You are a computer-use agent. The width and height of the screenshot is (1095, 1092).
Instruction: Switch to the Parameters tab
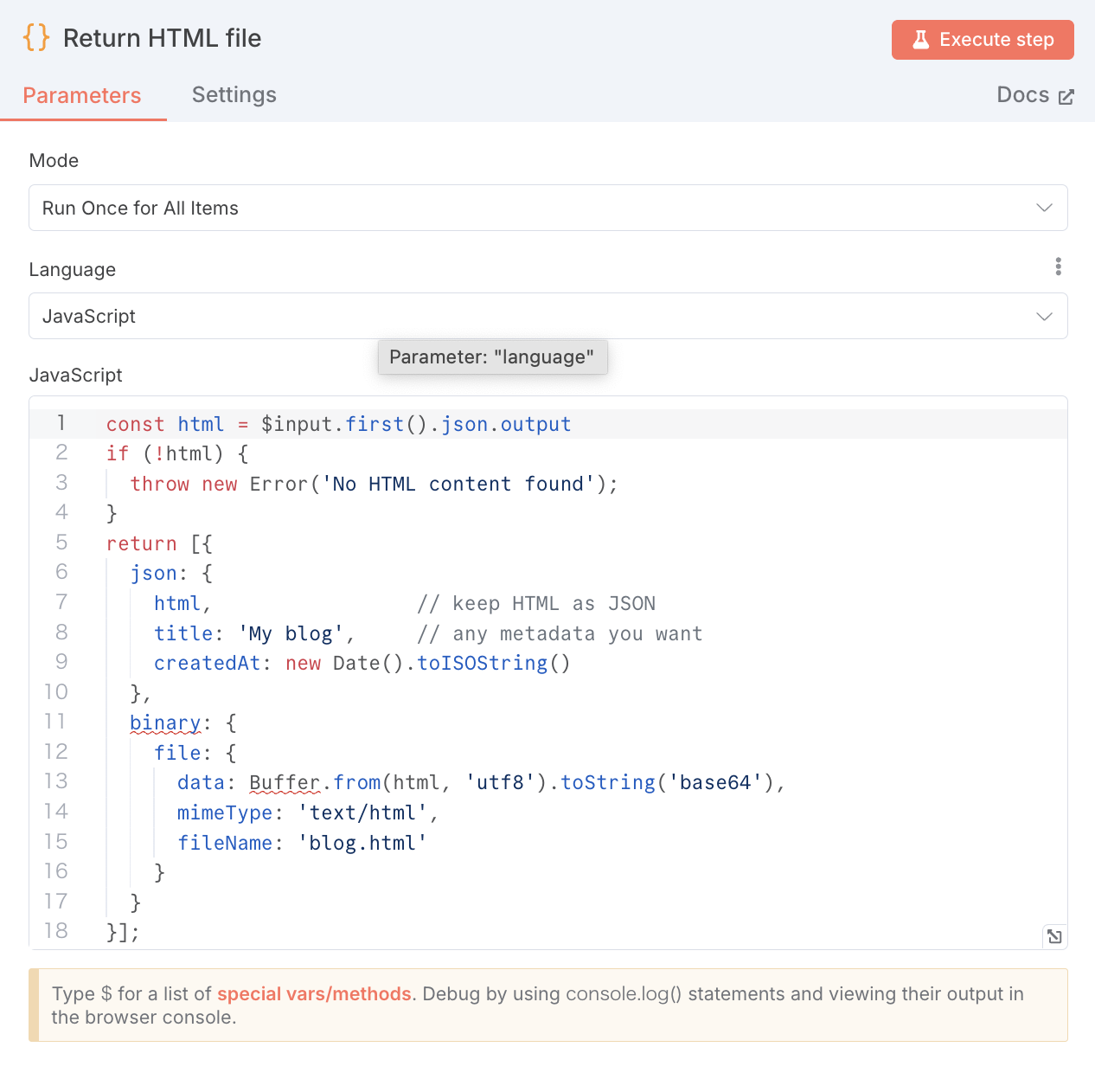[82, 95]
